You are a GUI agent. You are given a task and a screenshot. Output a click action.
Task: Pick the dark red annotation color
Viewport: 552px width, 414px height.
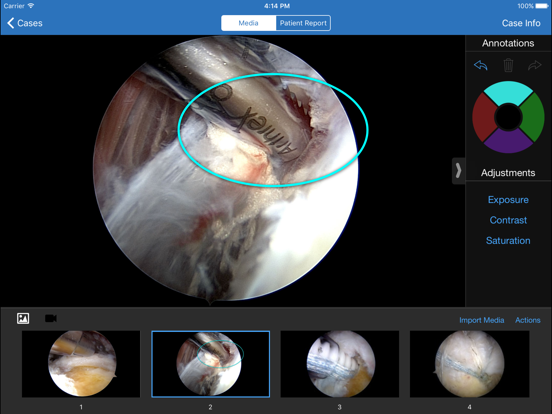484,117
